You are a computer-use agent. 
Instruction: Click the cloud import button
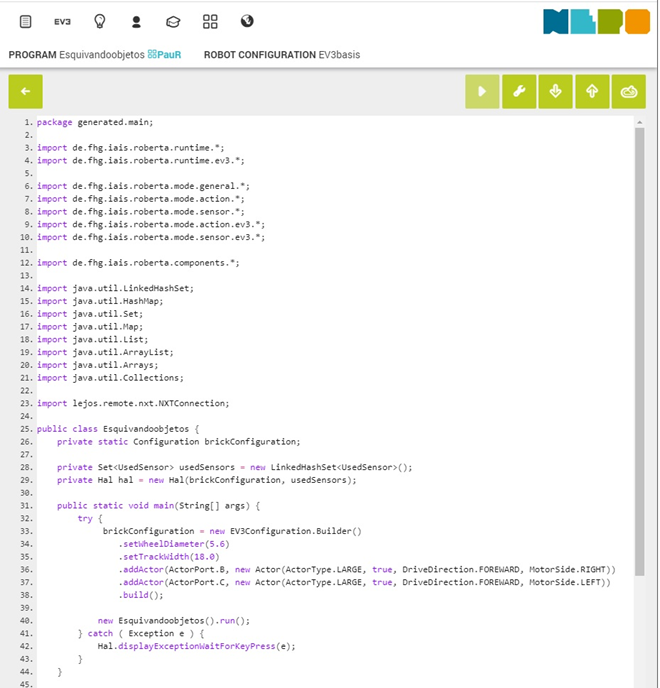(628, 91)
